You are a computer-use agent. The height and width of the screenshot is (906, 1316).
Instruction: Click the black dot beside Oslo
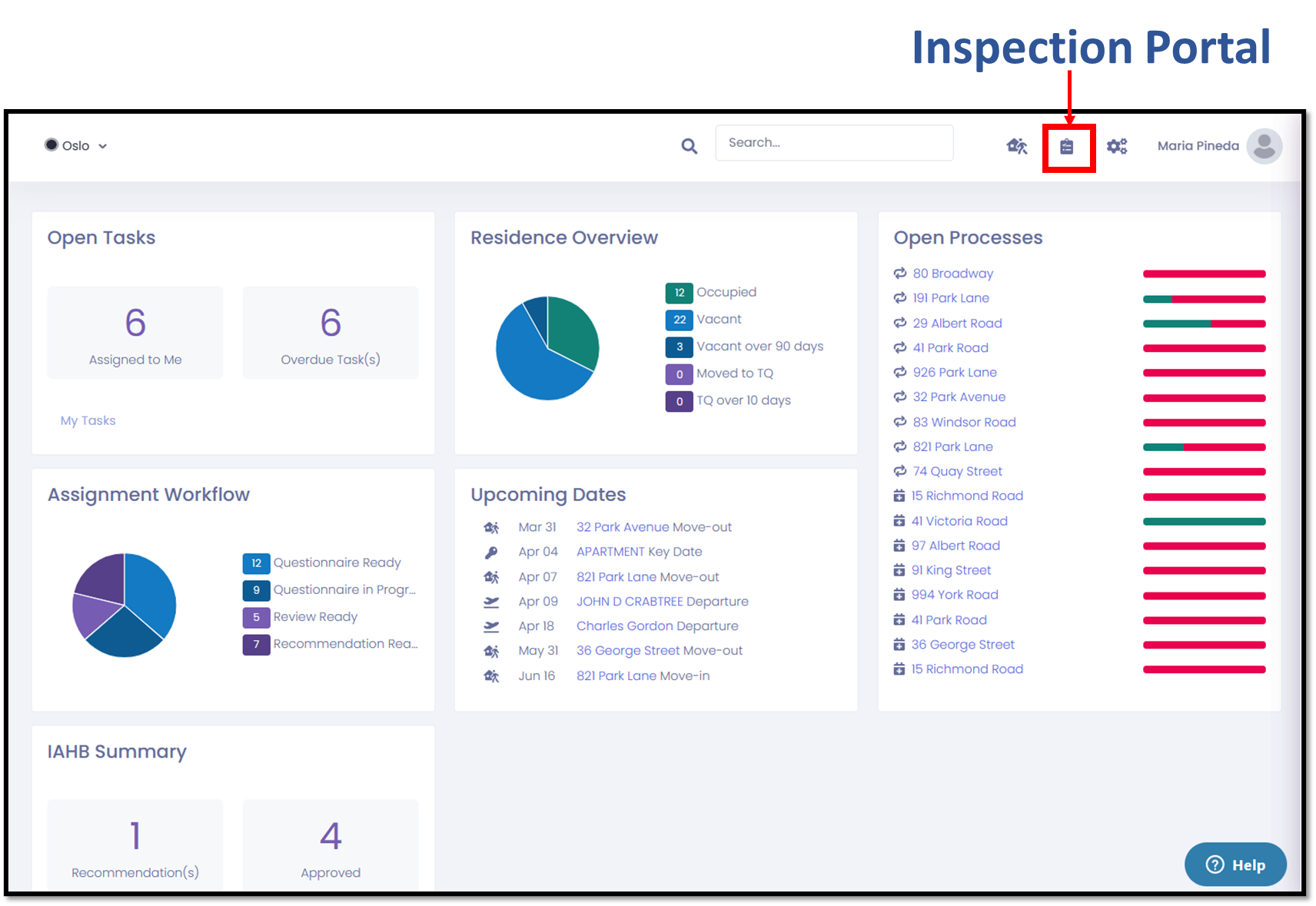52,144
